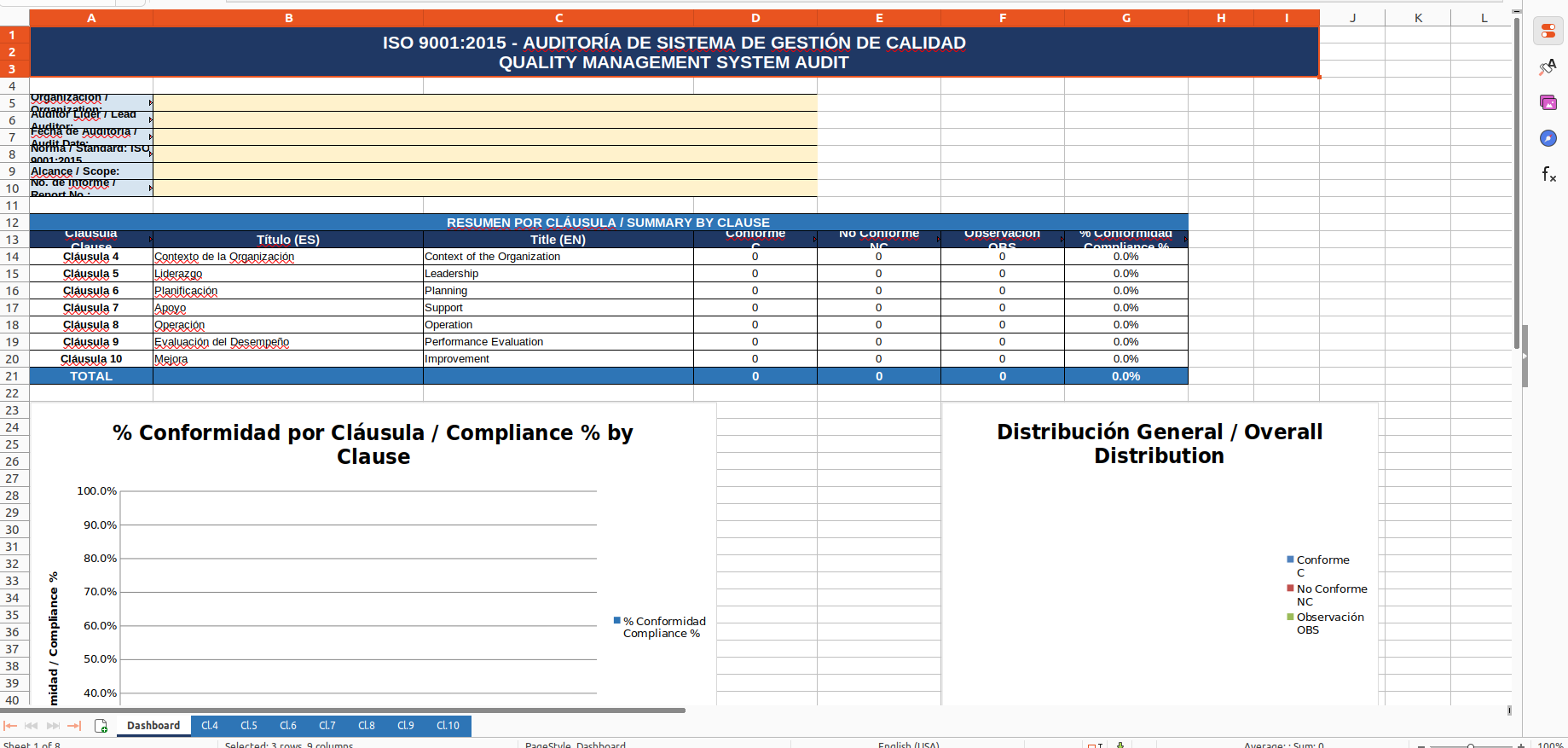Go to the next sheet tab

(x=53, y=726)
